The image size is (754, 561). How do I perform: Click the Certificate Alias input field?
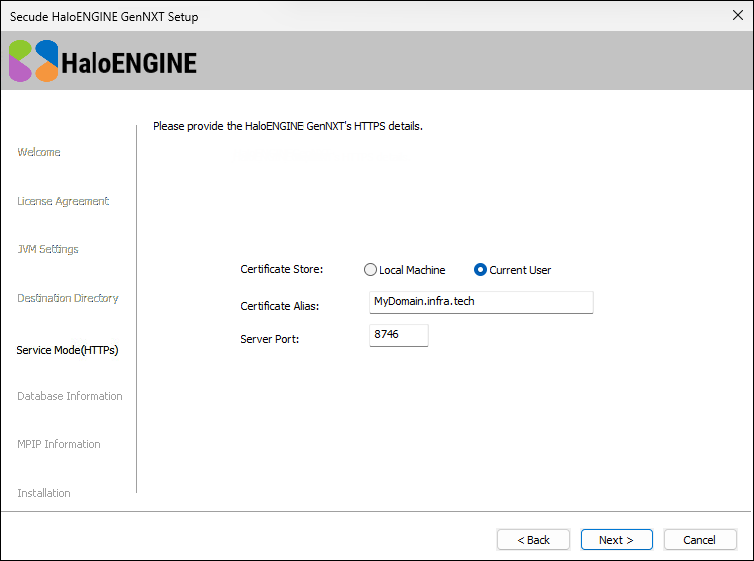tap(481, 302)
